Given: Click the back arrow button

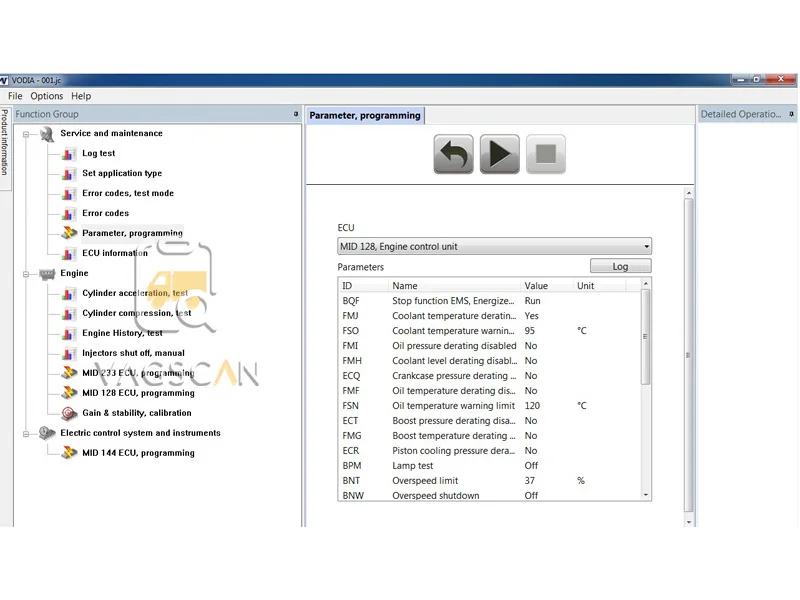Looking at the screenshot, I should pos(454,154).
